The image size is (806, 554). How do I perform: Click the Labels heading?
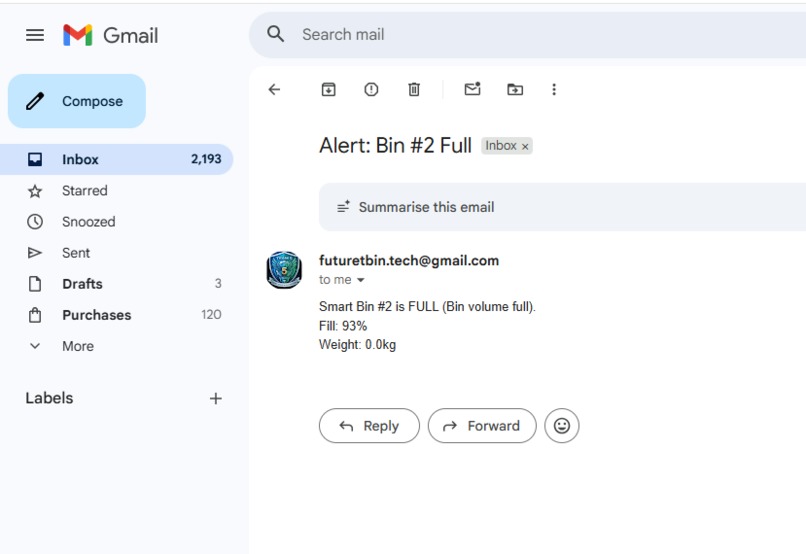[49, 398]
